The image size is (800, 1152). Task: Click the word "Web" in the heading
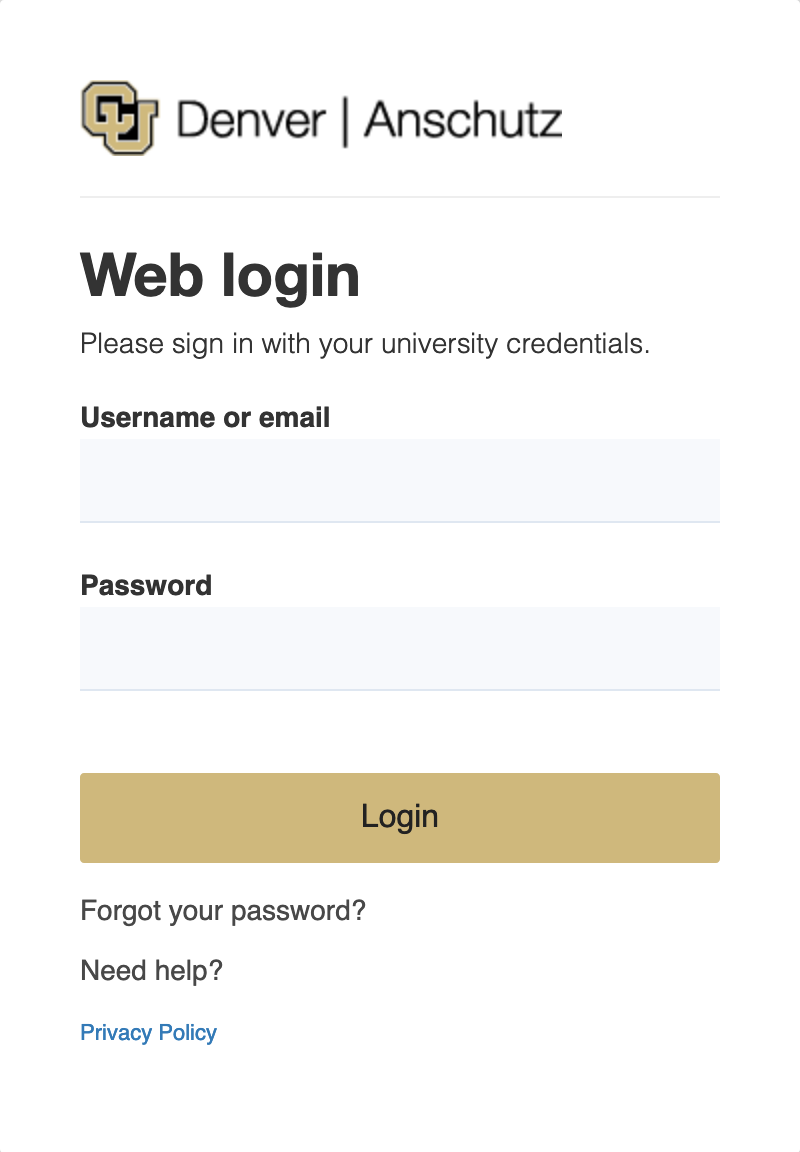coord(137,275)
